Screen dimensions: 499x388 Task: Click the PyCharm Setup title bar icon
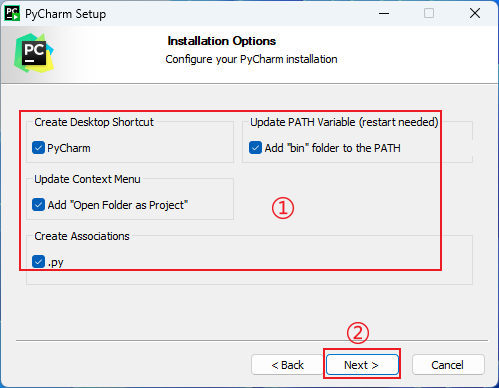coord(12,13)
